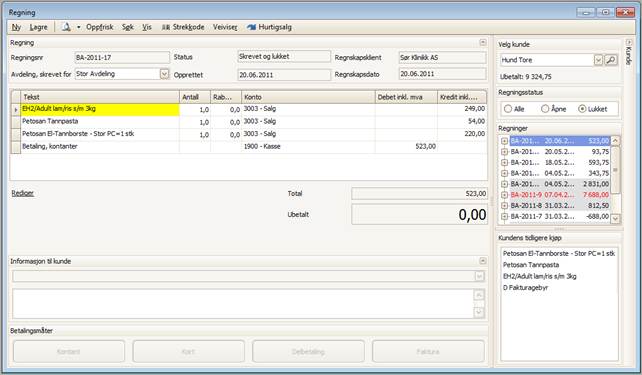This screenshot has height=375, width=642.
Task: Open the Søk menu
Action: (x=128, y=27)
